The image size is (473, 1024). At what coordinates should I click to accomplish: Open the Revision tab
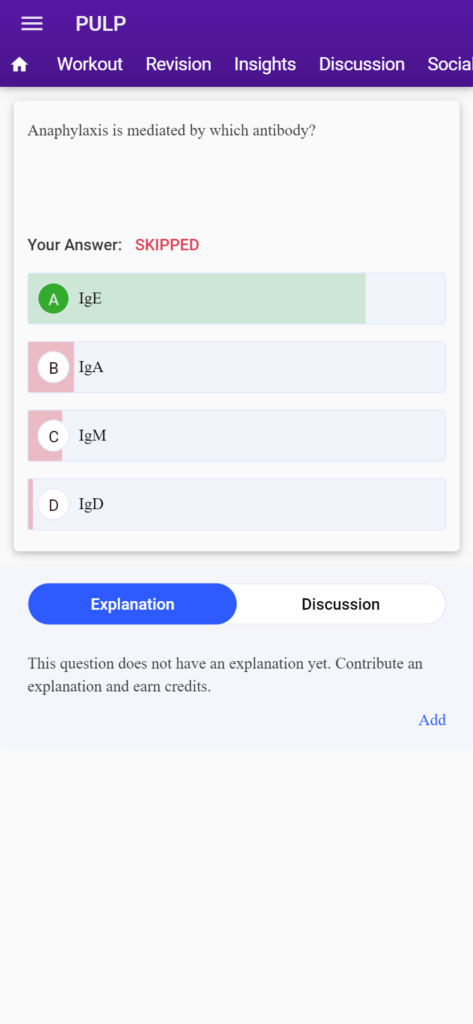tap(178, 64)
